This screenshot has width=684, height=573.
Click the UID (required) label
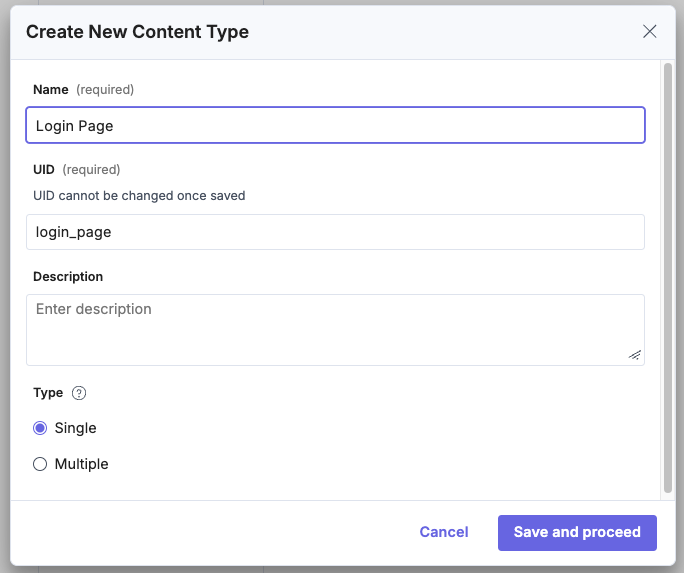[x=77, y=169]
